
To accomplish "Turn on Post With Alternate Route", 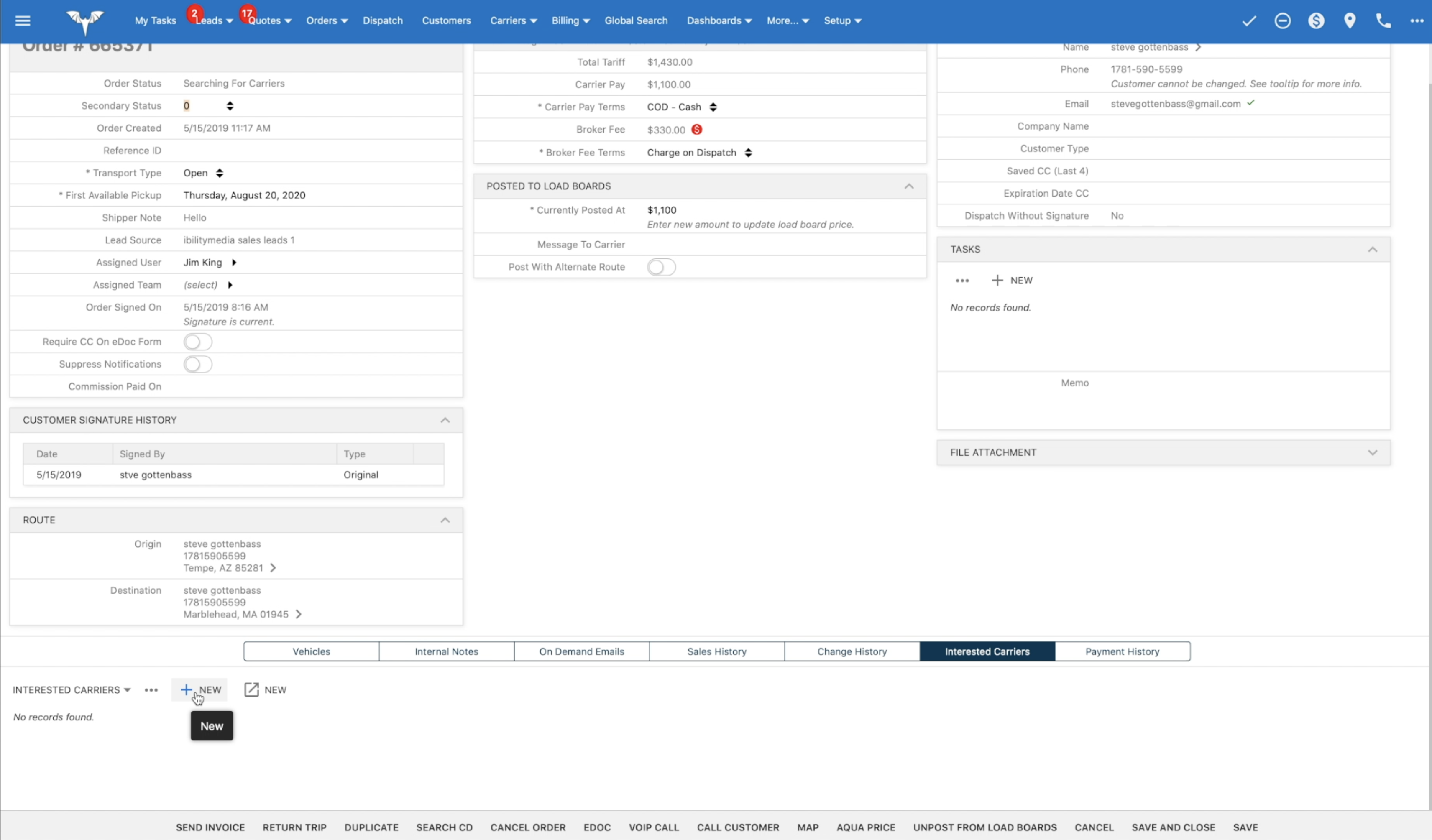I will tap(661, 267).
